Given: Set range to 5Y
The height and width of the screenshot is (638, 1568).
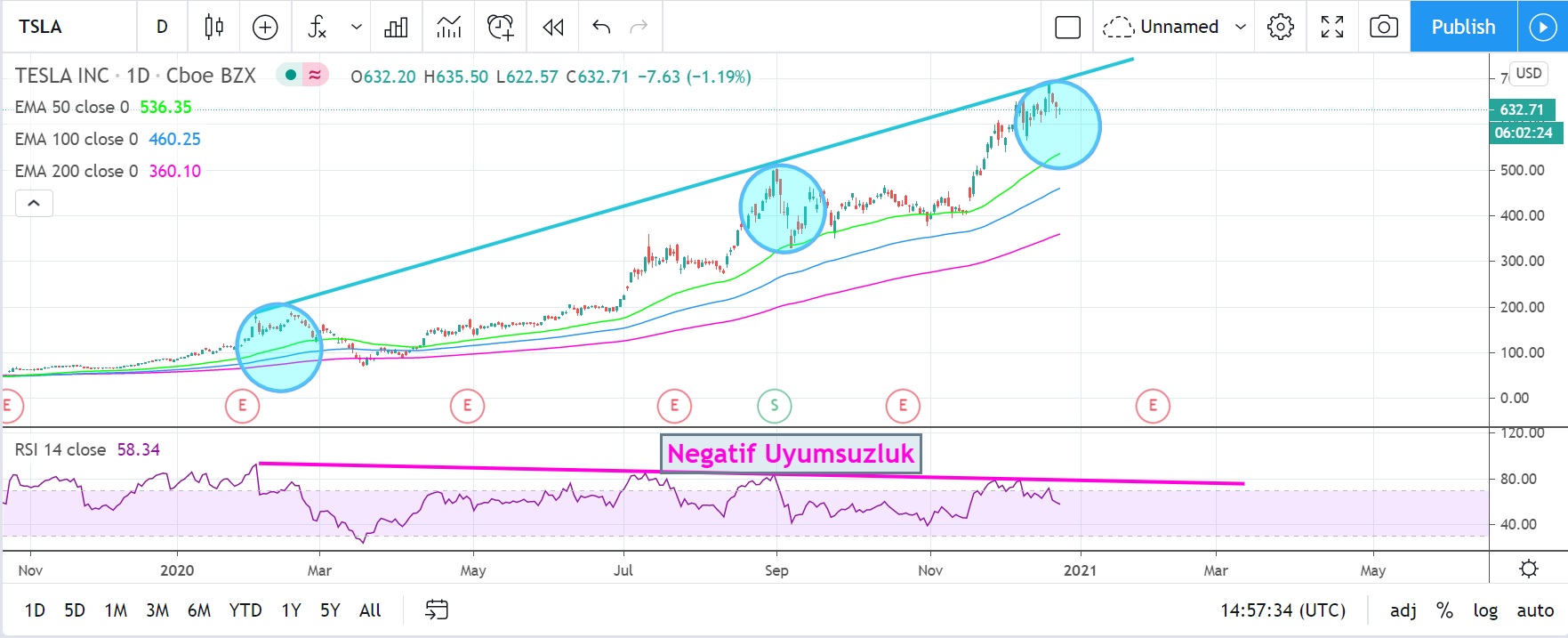Looking at the screenshot, I should pos(330,610).
